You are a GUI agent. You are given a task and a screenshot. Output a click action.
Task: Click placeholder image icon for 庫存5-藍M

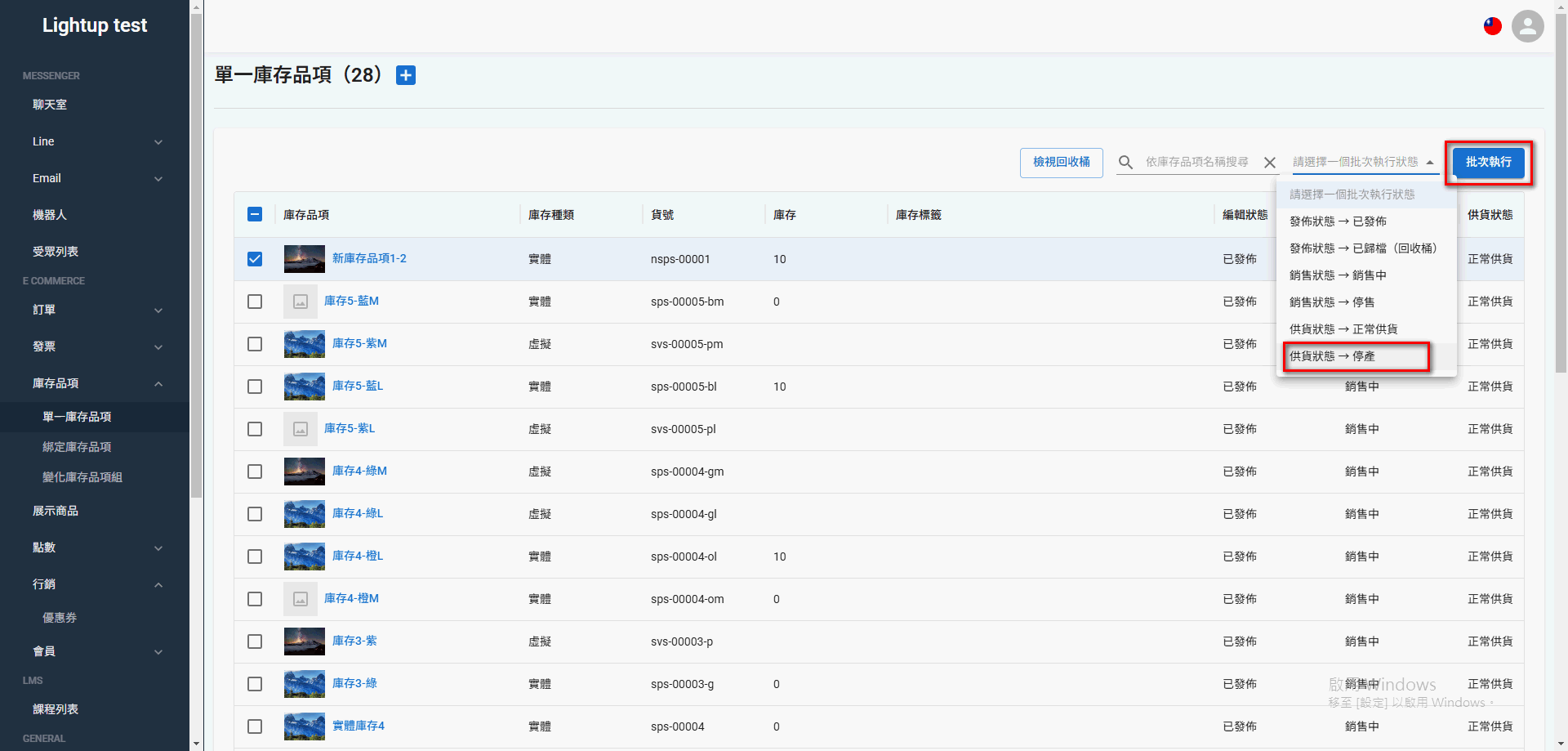(x=300, y=302)
